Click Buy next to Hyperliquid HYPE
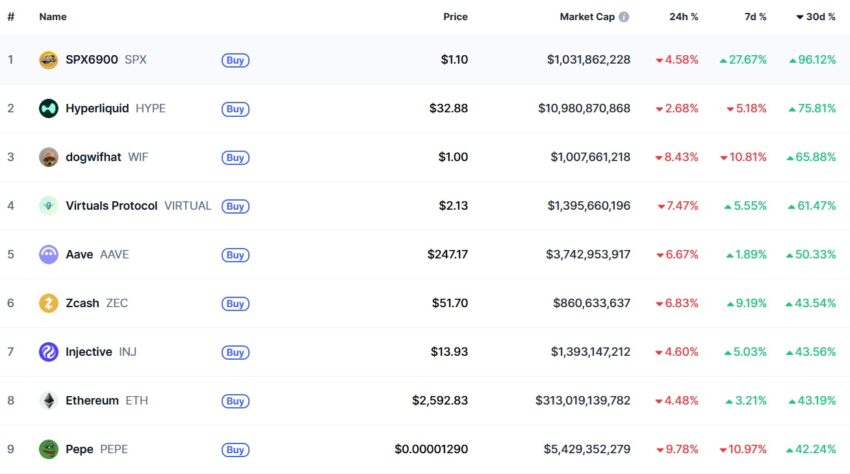Viewport: 850px width, 474px height. pyautogui.click(x=235, y=109)
